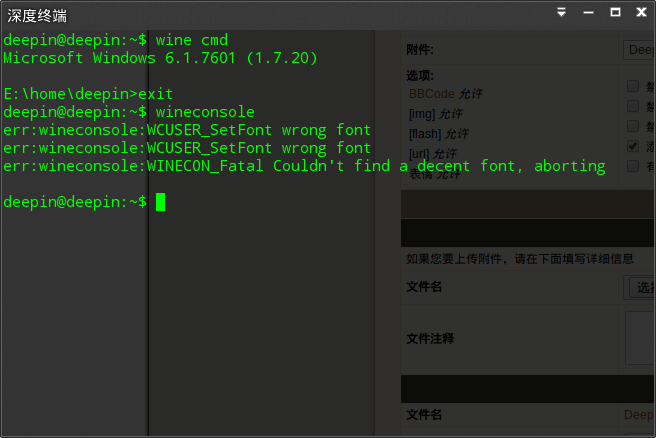Open the BBCode link
The image size is (656, 438).
click(x=431, y=94)
